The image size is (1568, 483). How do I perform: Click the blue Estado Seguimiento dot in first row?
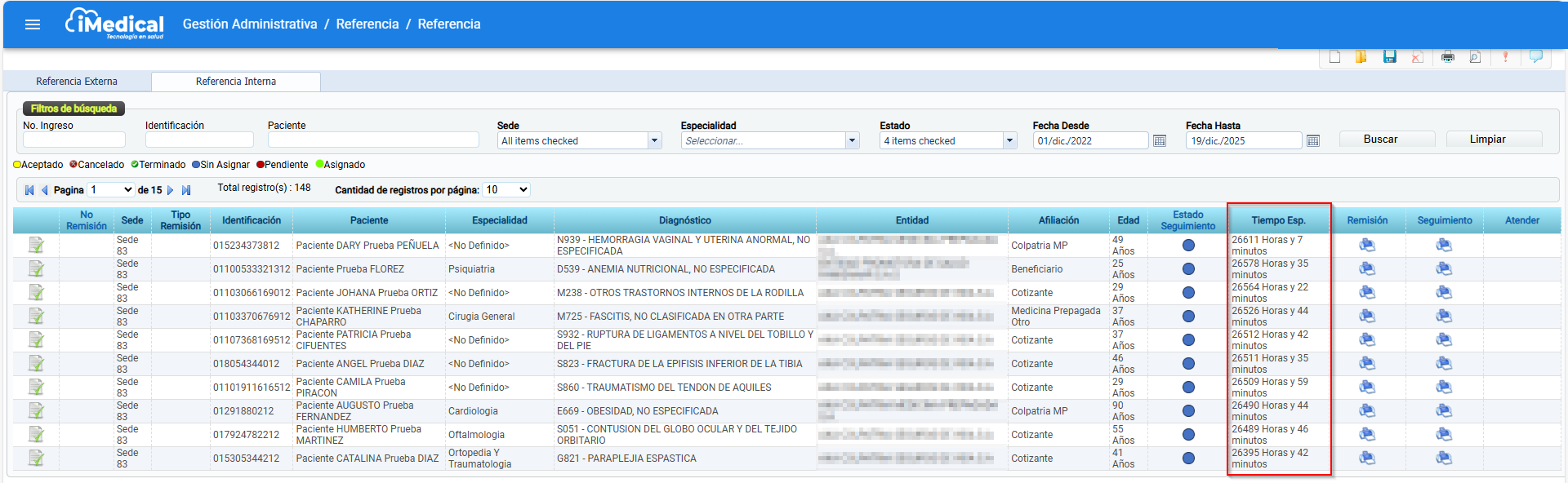coord(1188,246)
